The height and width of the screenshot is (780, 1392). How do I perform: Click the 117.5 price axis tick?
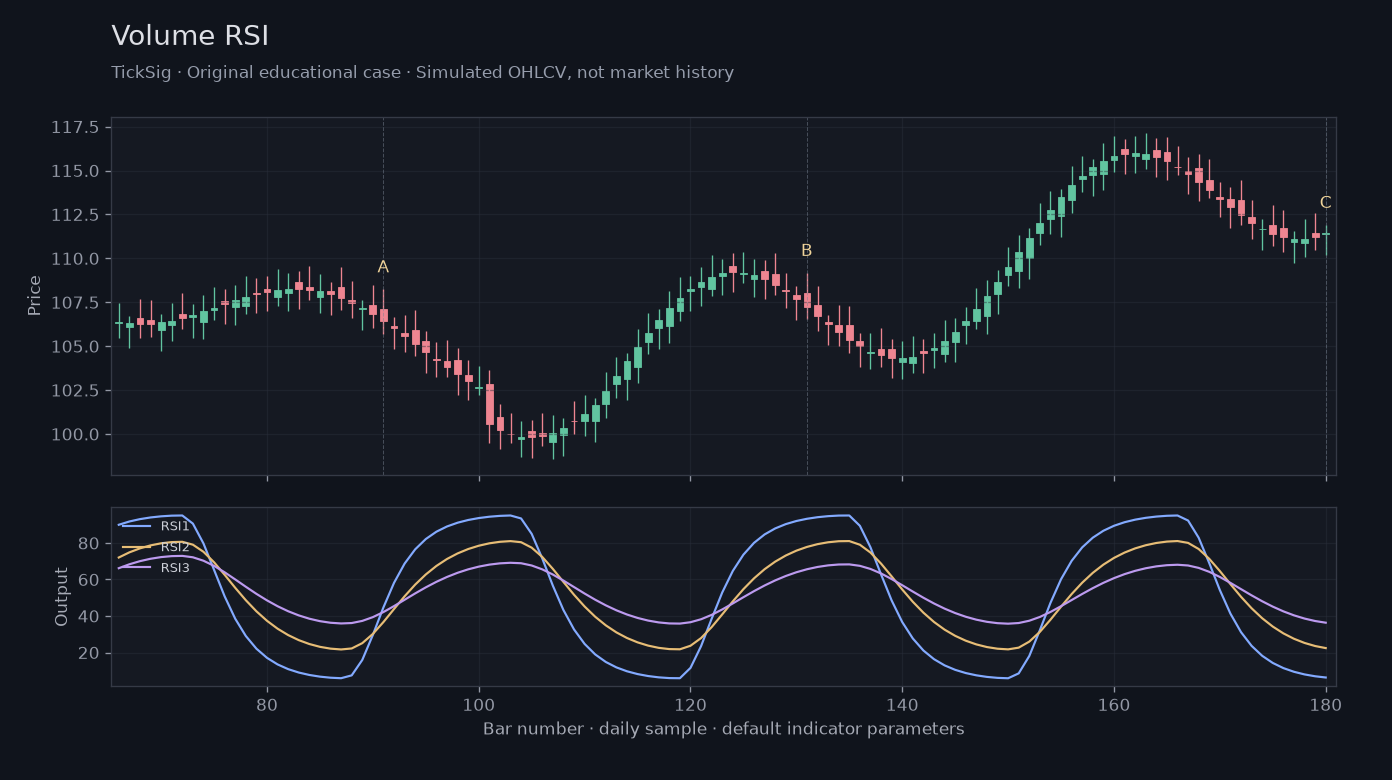tap(75, 127)
